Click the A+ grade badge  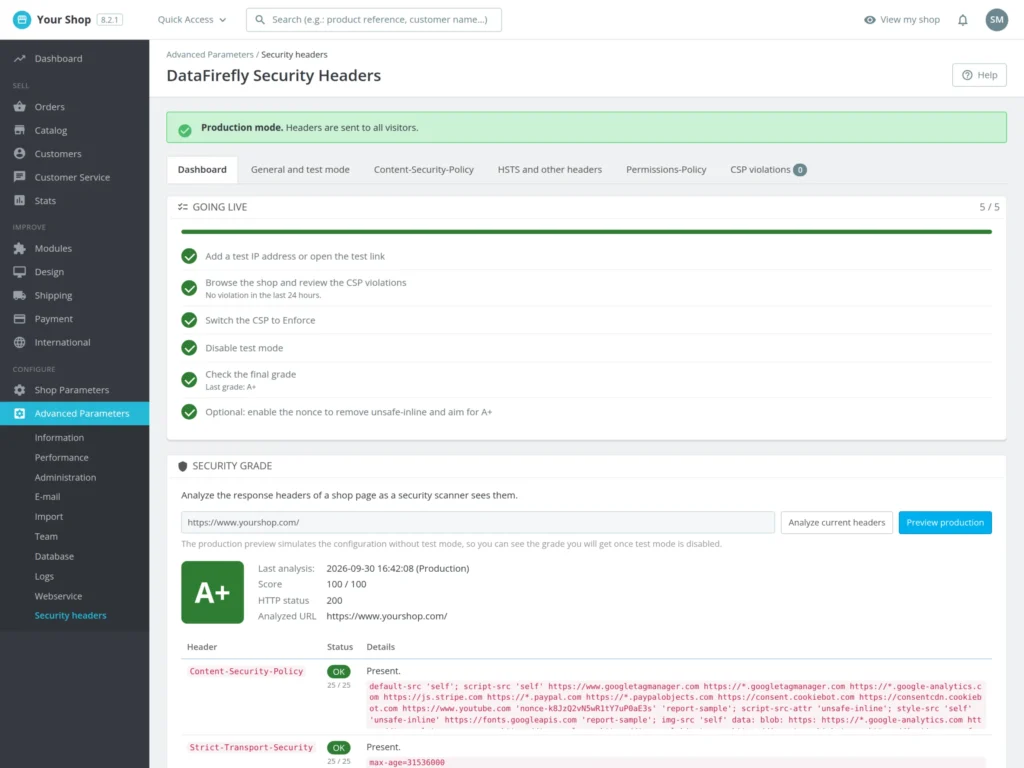point(212,592)
